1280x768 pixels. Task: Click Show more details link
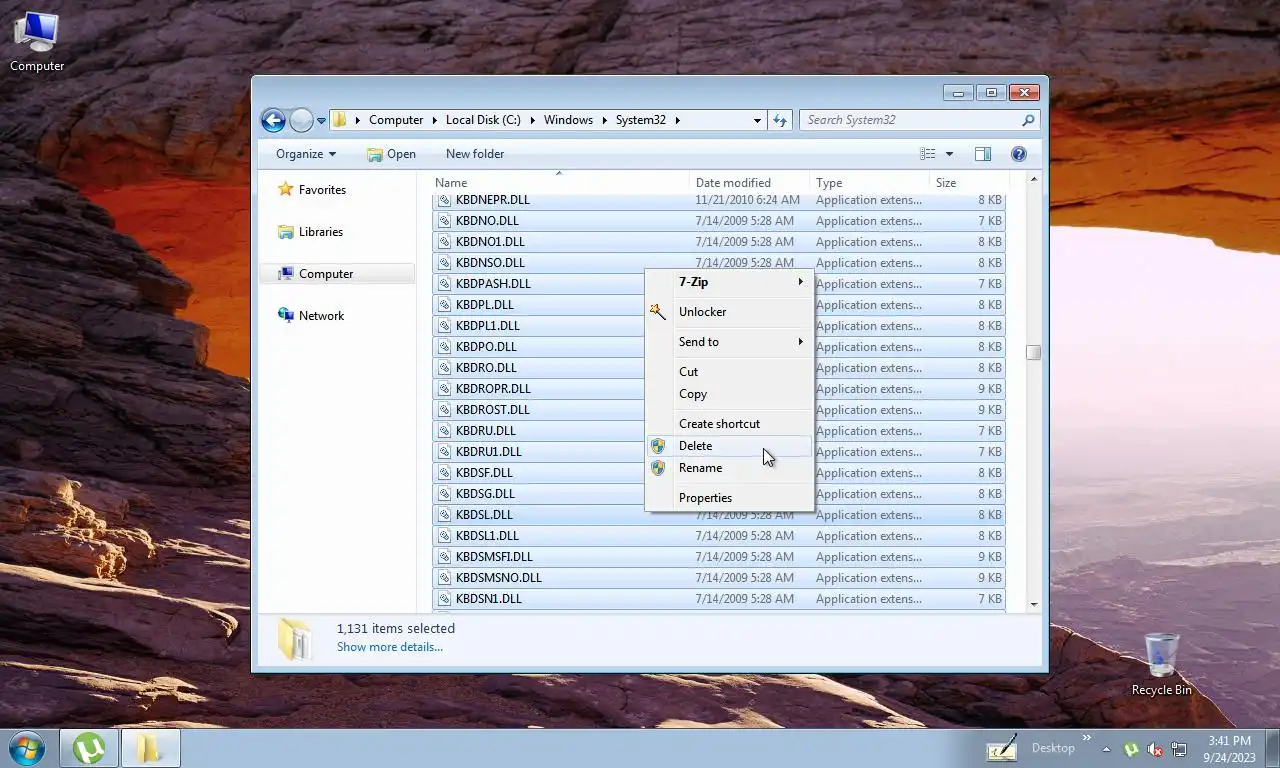click(x=389, y=647)
